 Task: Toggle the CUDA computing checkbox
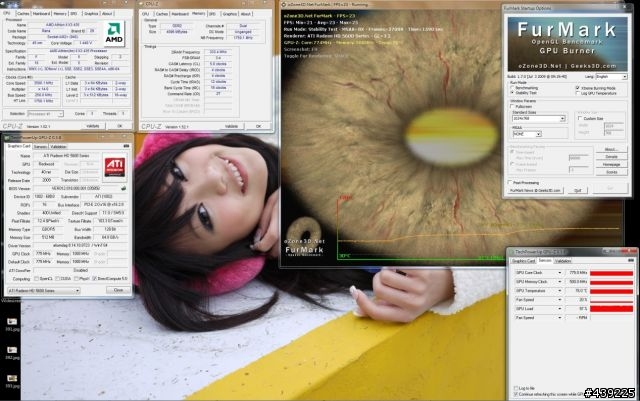coord(58,278)
